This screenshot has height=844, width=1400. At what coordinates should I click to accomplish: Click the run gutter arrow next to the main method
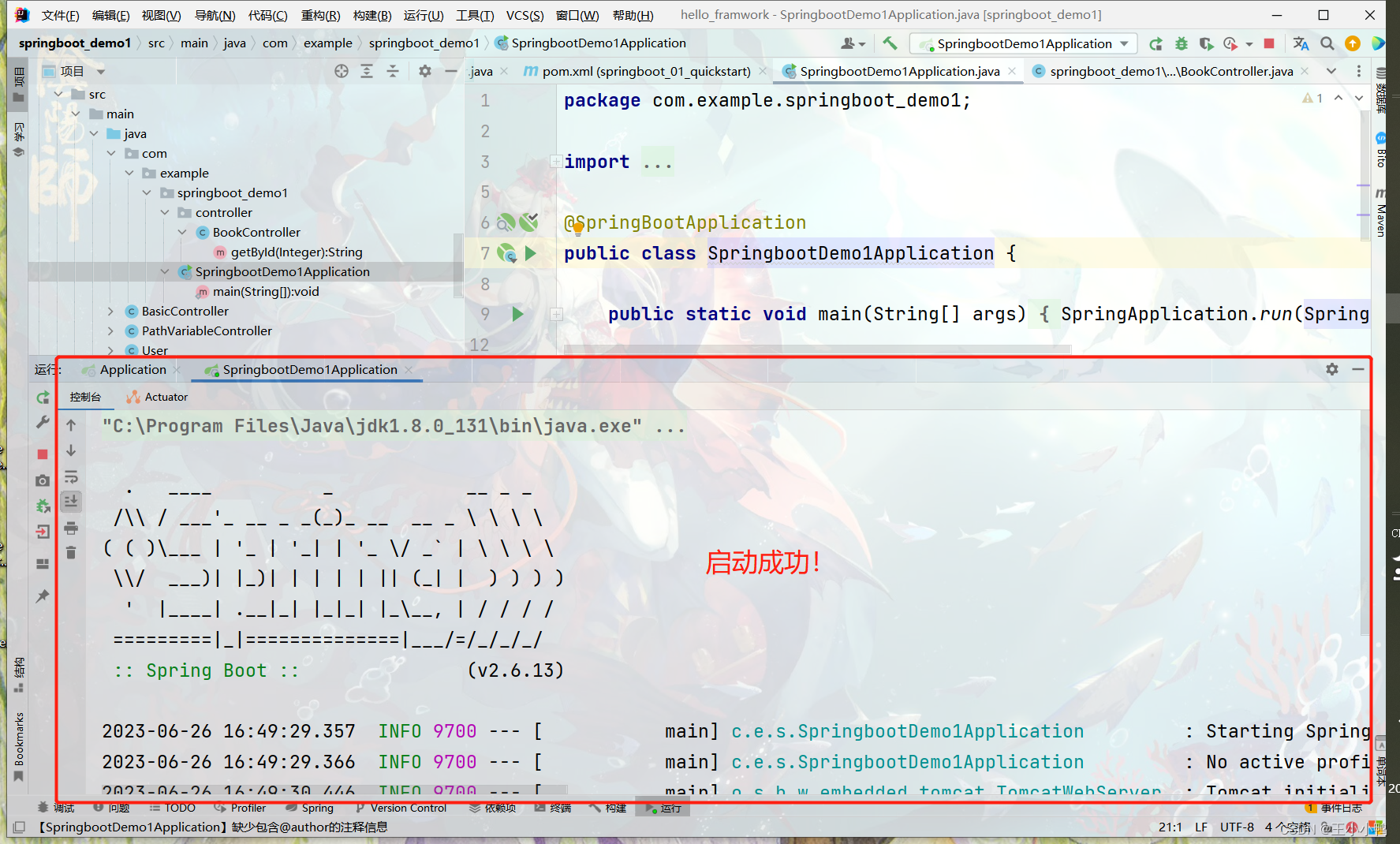click(x=517, y=314)
